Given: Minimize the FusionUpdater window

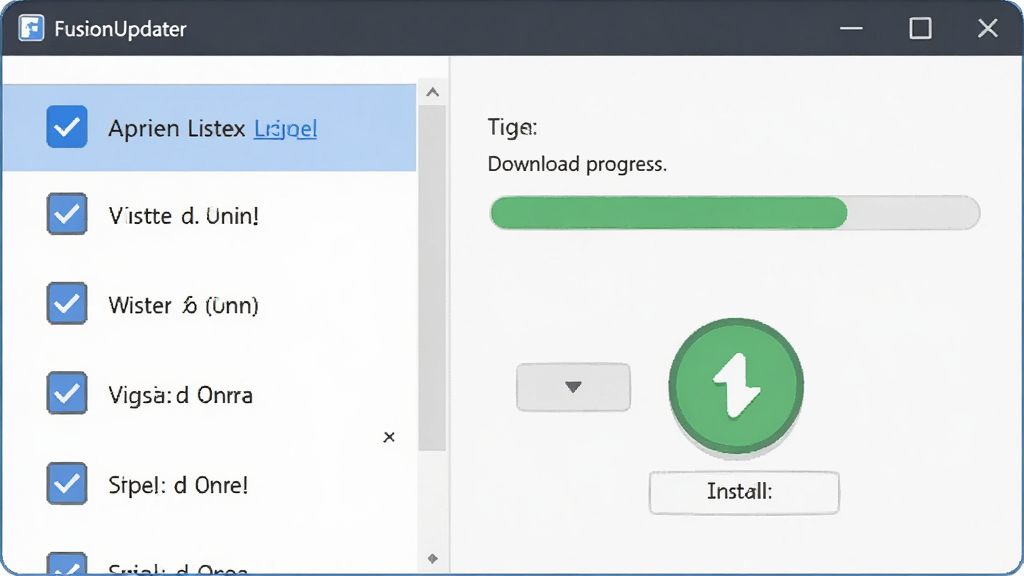Looking at the screenshot, I should pyautogui.click(x=851, y=28).
